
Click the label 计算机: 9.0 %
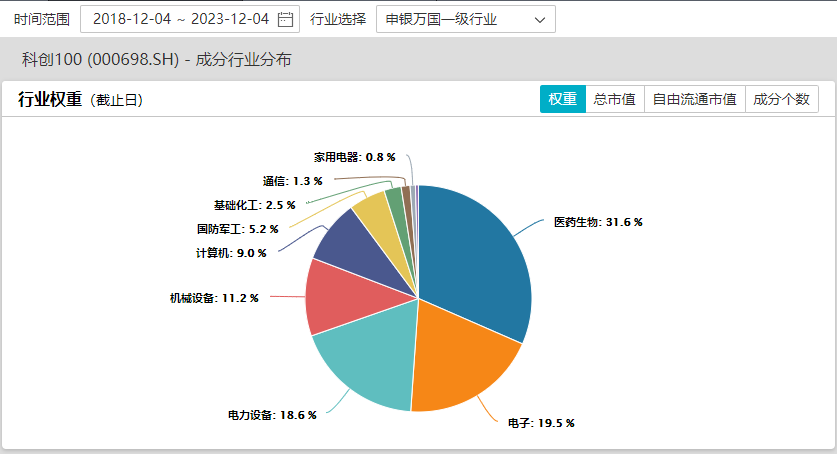coord(231,253)
